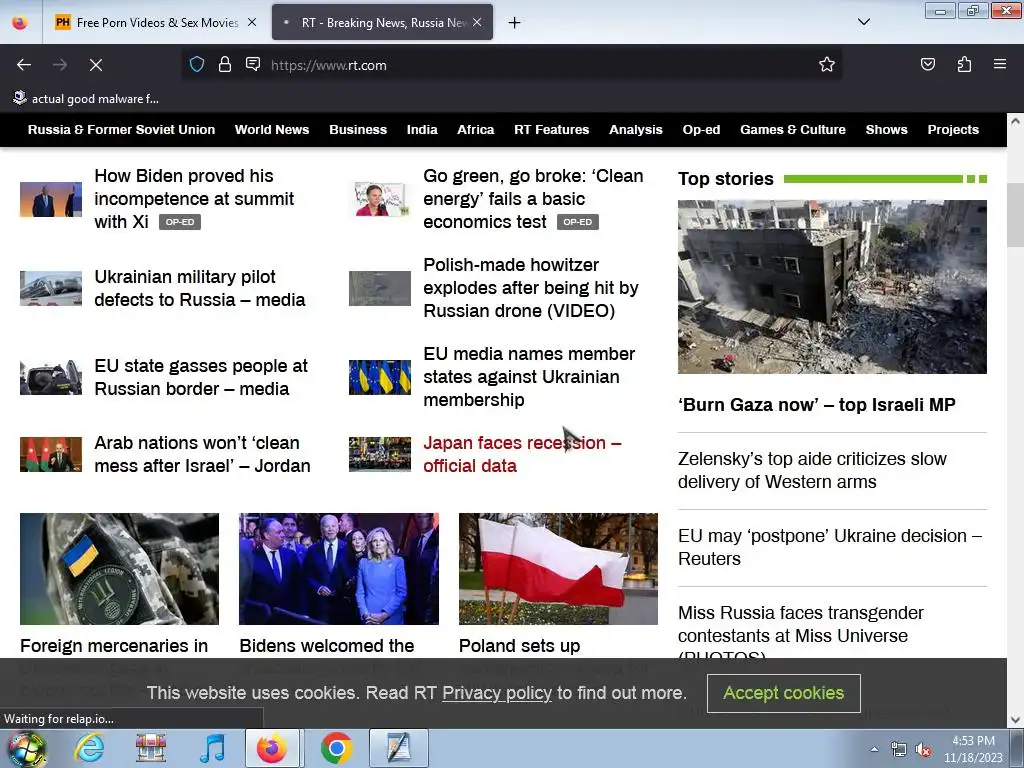Read 'How Biden proved his incompetence' article
The image size is (1024, 768).
194,199
